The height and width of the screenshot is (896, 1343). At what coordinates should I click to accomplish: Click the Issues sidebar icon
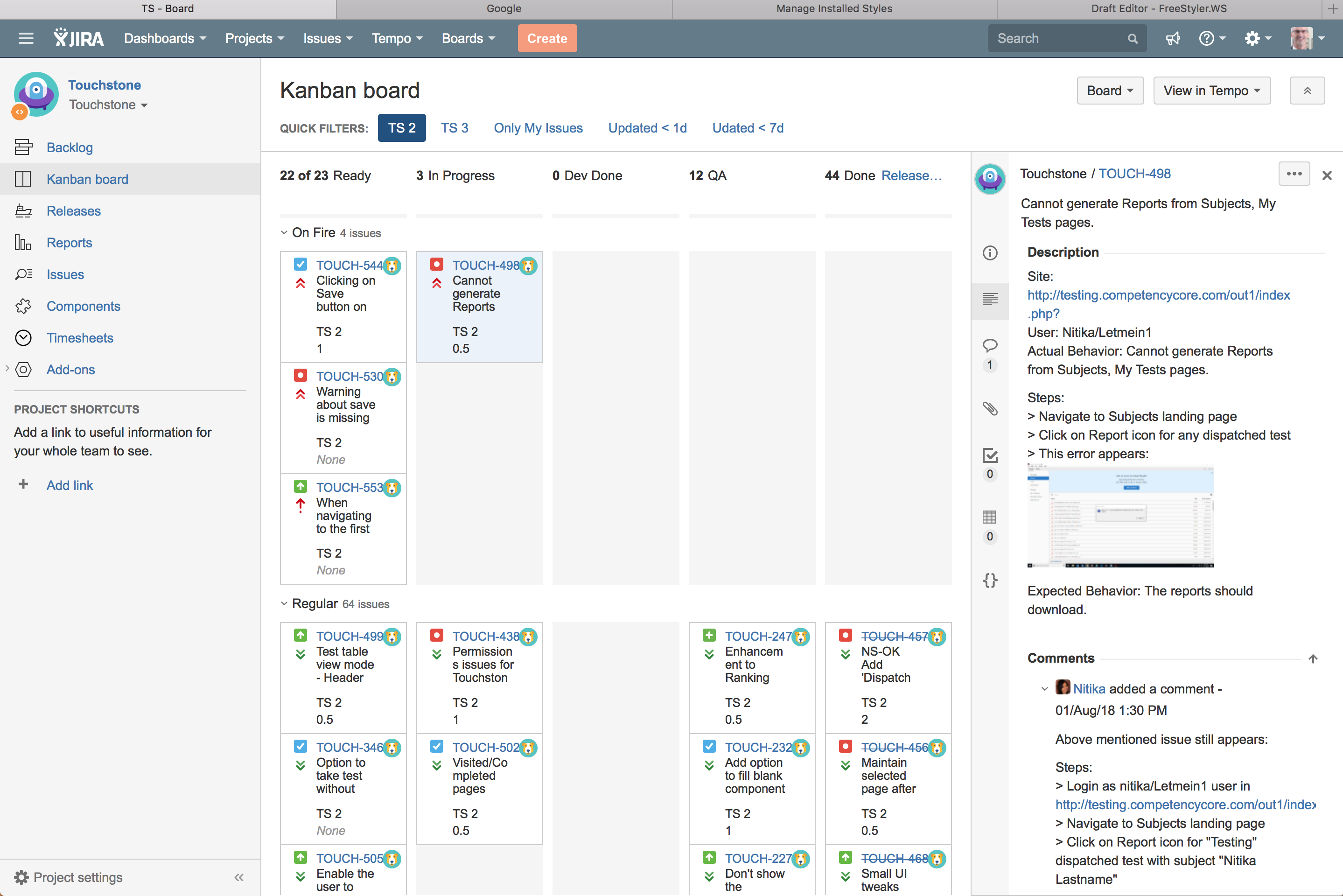[23, 274]
